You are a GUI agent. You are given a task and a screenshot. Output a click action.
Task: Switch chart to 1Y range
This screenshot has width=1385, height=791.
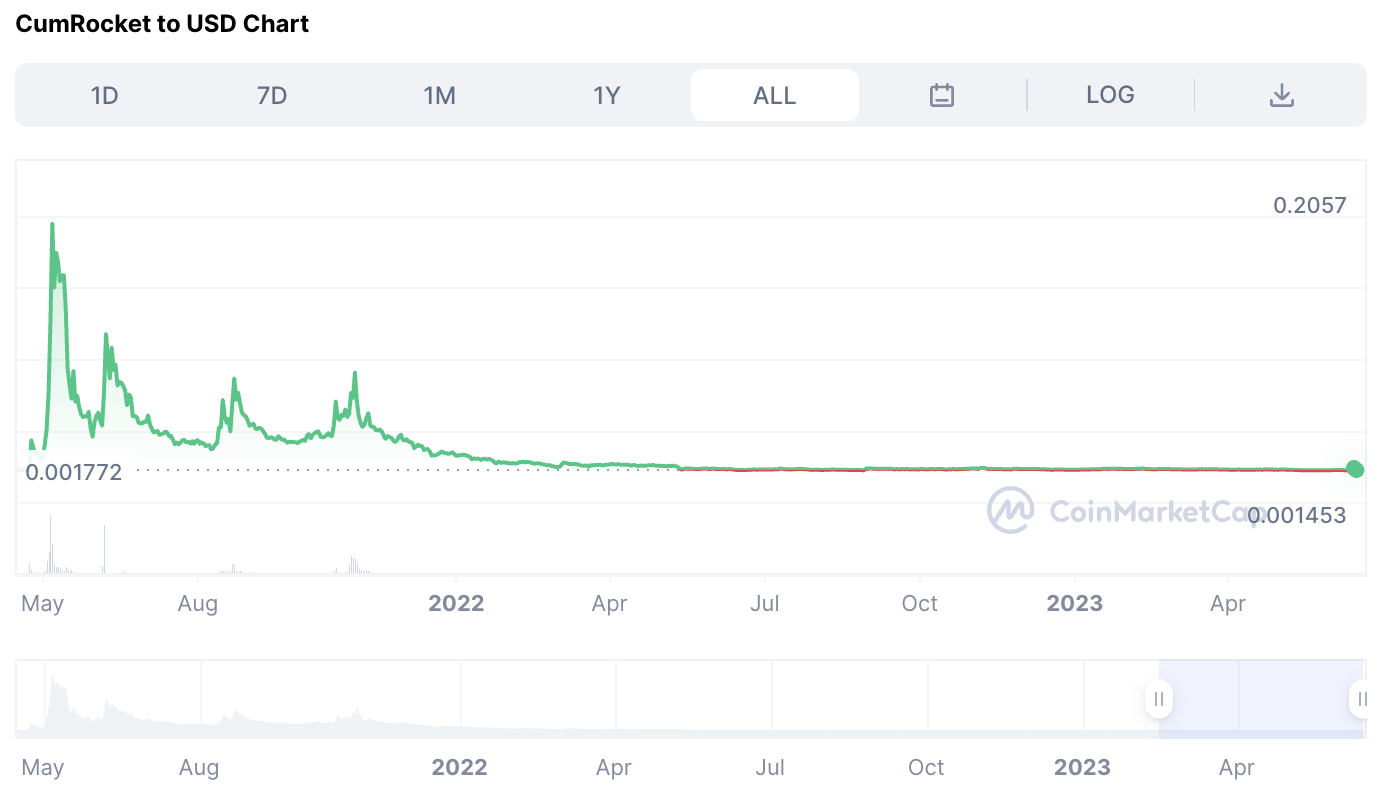(607, 95)
